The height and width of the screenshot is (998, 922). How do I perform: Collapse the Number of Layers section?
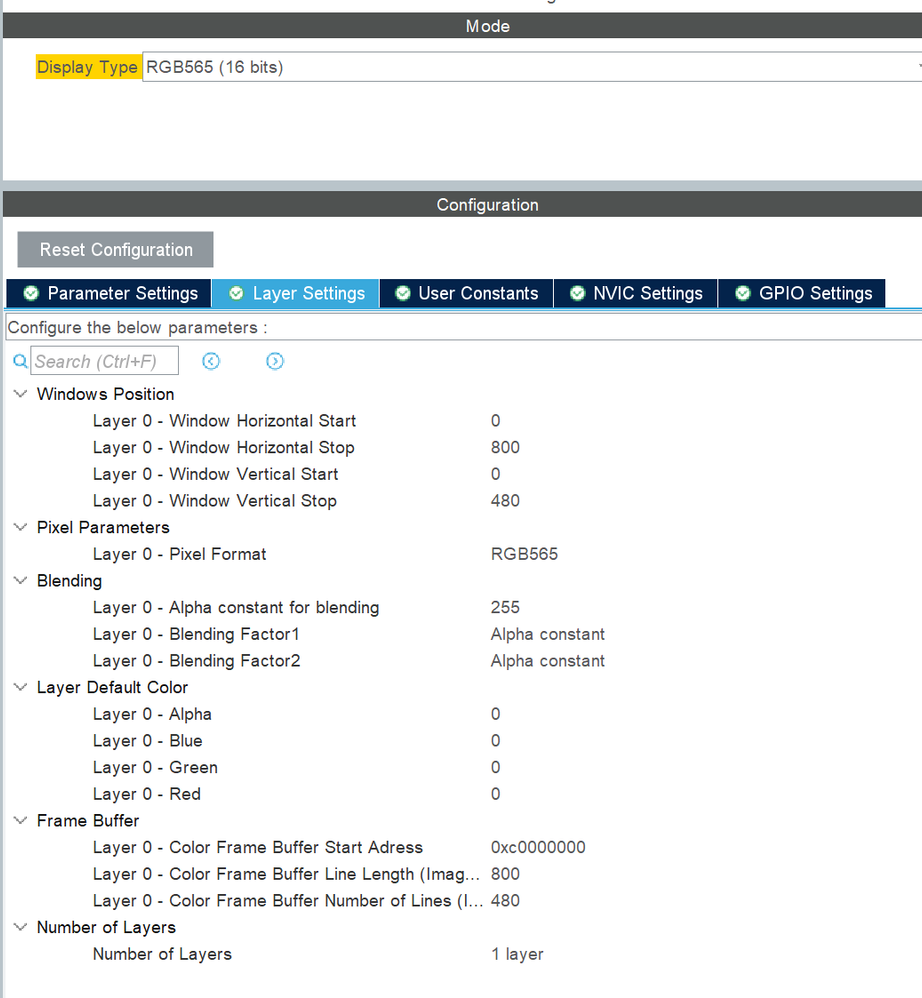[x=20, y=927]
